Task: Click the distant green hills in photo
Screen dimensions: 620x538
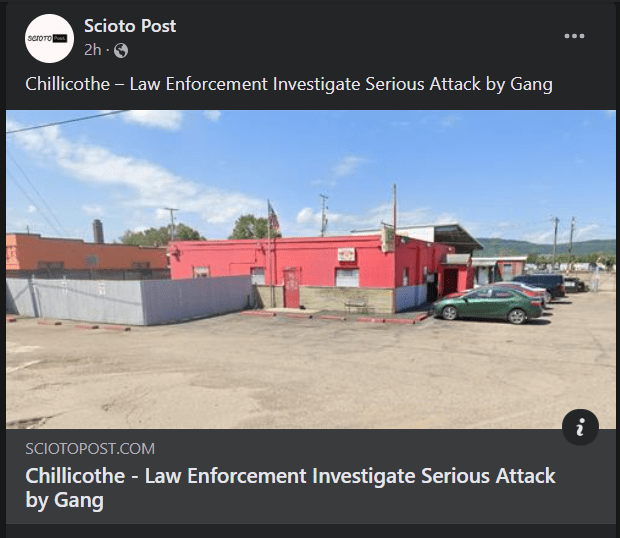Action: [546, 247]
